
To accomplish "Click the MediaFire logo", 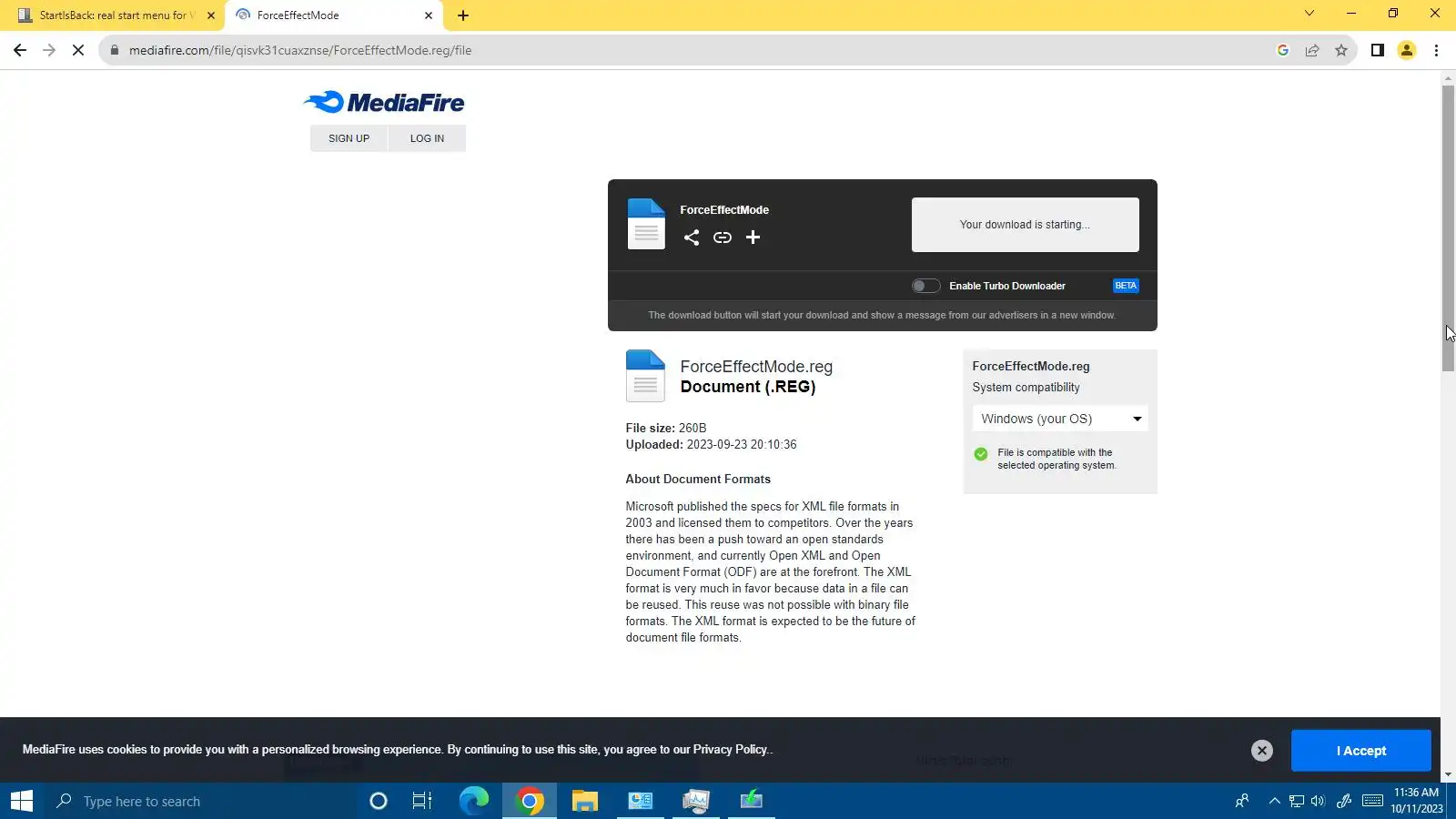I will pyautogui.click(x=384, y=103).
